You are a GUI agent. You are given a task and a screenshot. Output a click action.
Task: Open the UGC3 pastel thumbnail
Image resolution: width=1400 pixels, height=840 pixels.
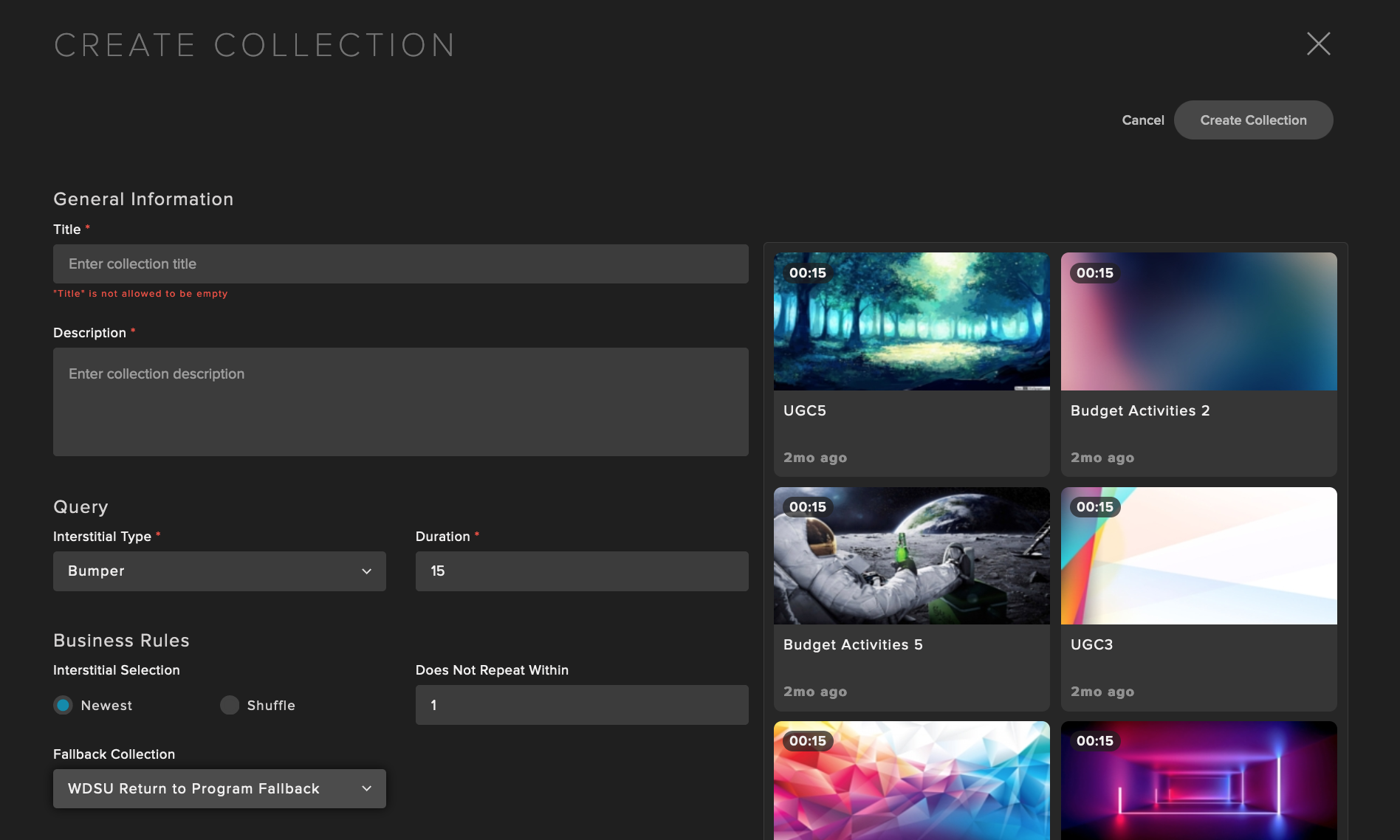click(x=1198, y=556)
